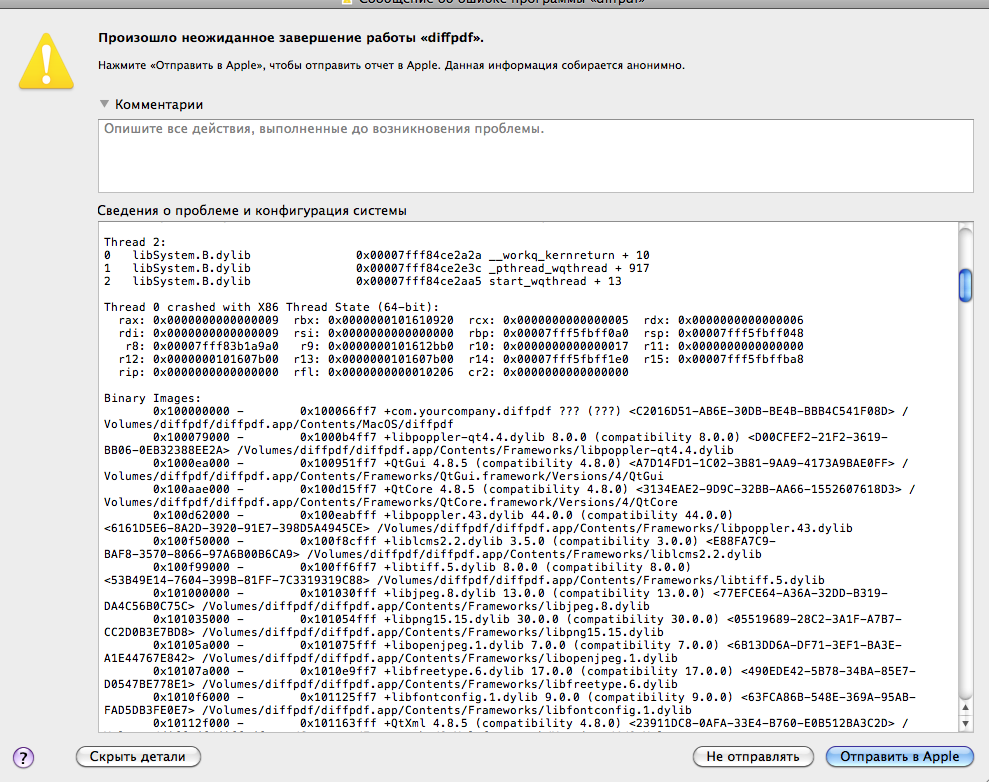Image resolution: width=989 pixels, height=782 pixels.
Task: Click the crash title mentioning «diffpdf»
Action: [x=291, y=38]
